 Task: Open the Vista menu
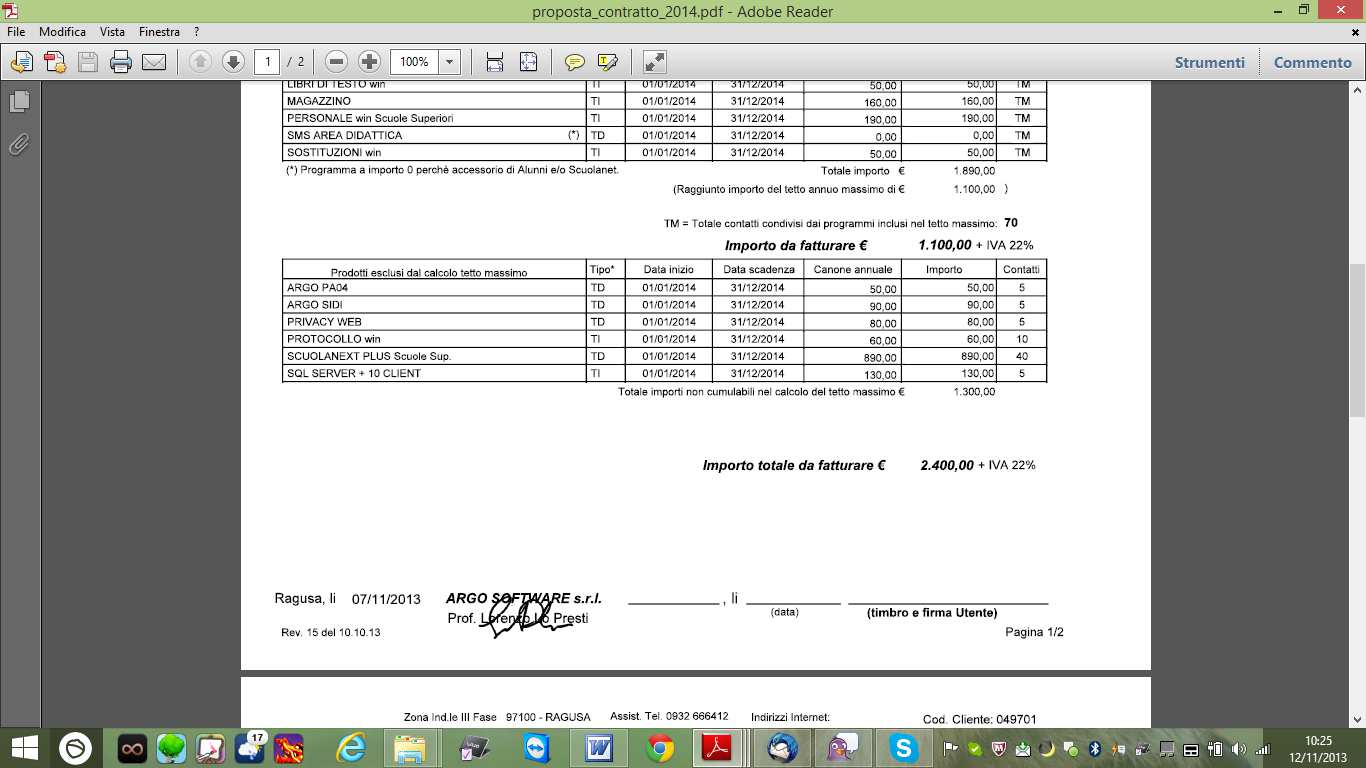tap(112, 32)
